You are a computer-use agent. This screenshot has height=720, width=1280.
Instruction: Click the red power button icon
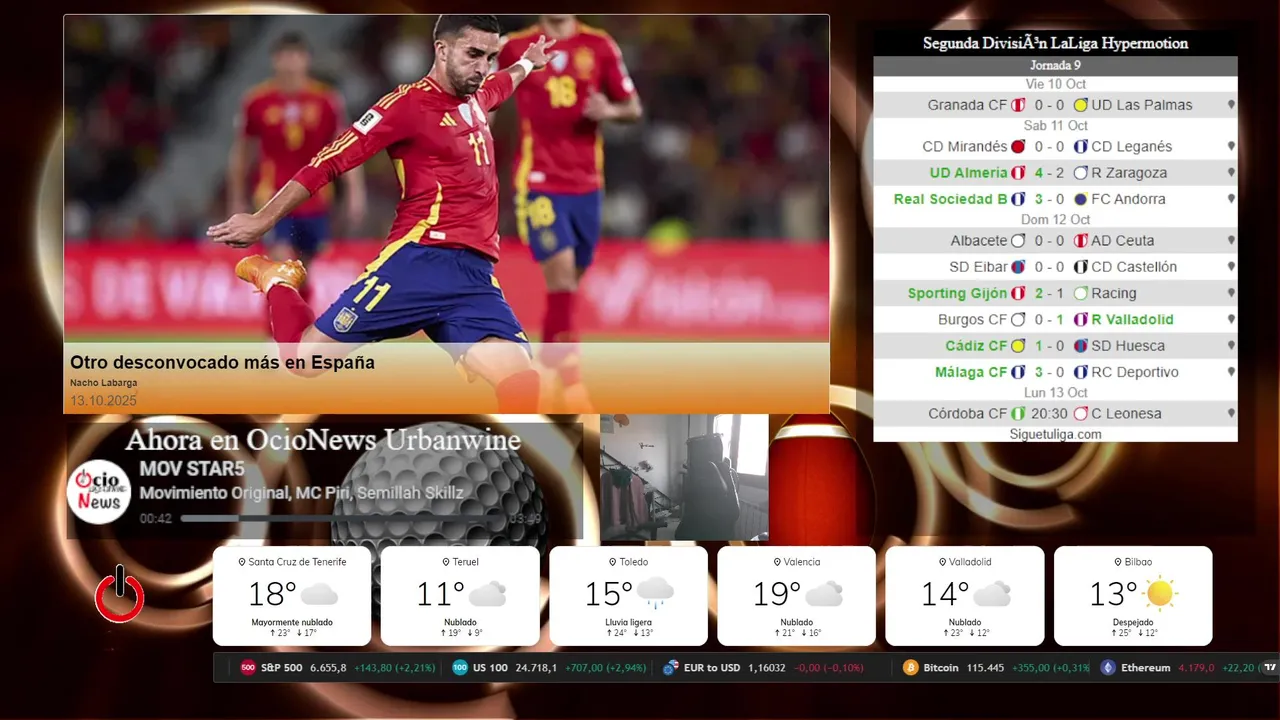pyautogui.click(x=119, y=594)
